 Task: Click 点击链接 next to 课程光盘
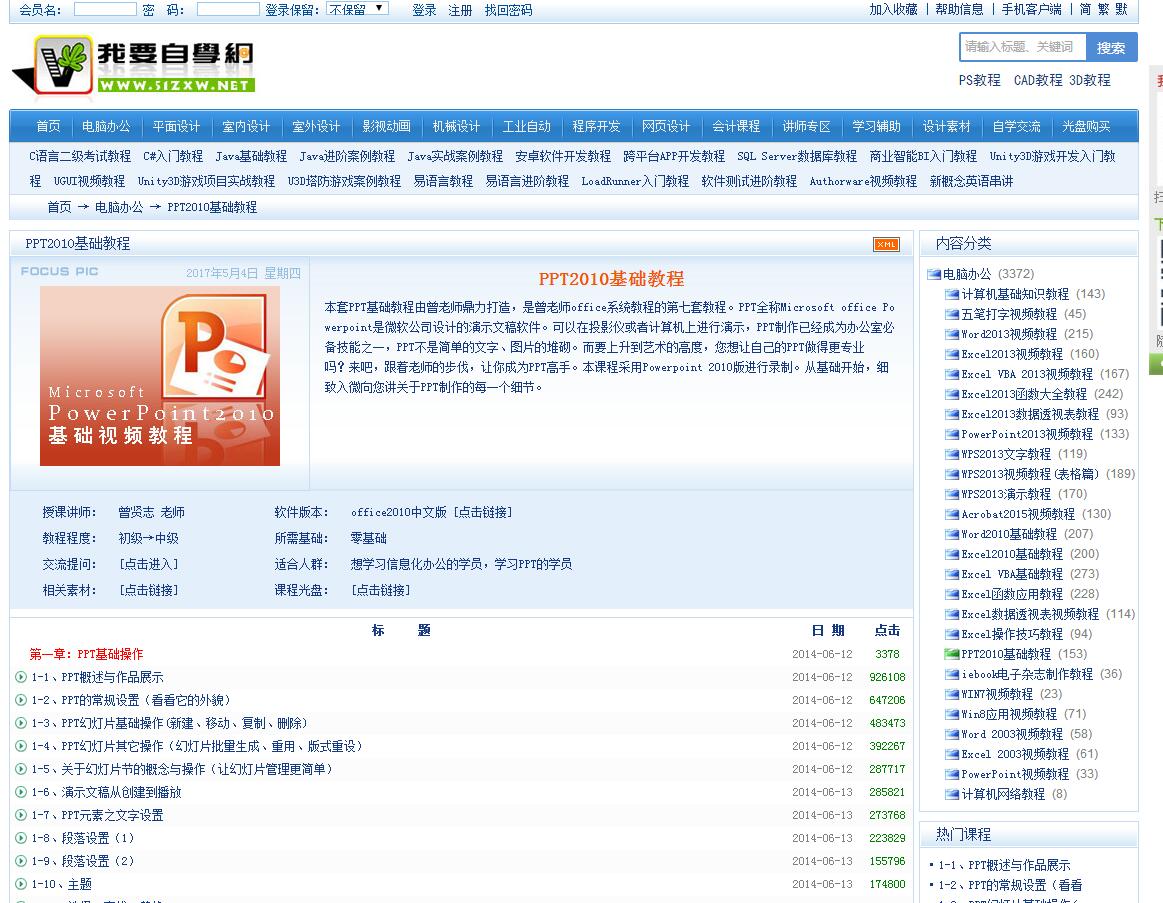point(380,590)
